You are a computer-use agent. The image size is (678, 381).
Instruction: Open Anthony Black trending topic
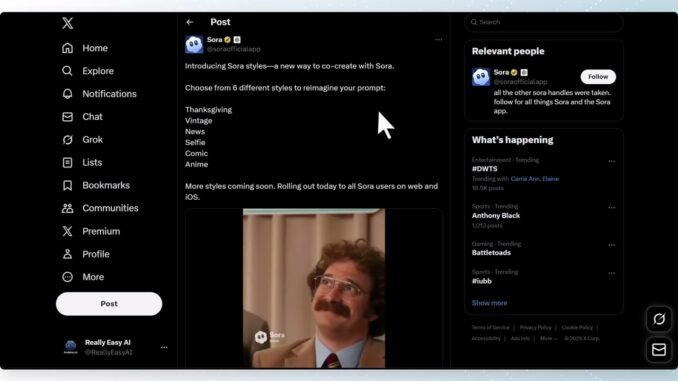click(x=496, y=215)
